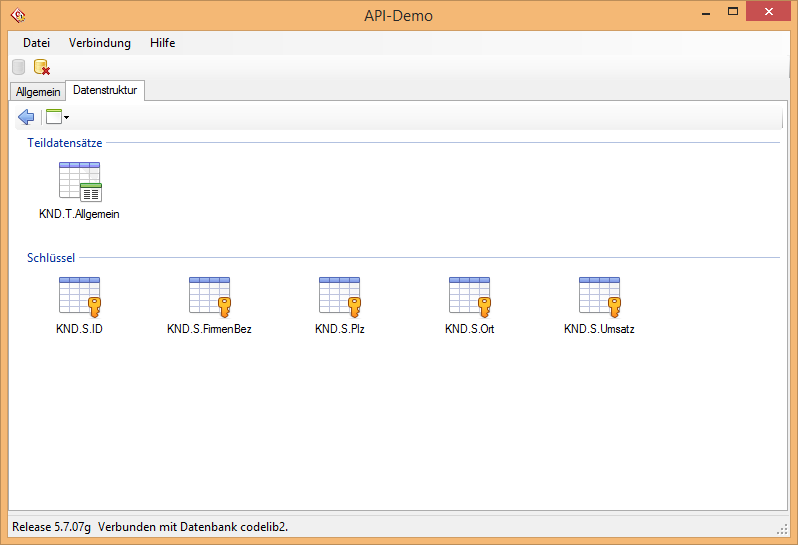Screen dimensions: 798x545
Task: Click the Schlüssel group header
Action: tap(51, 258)
